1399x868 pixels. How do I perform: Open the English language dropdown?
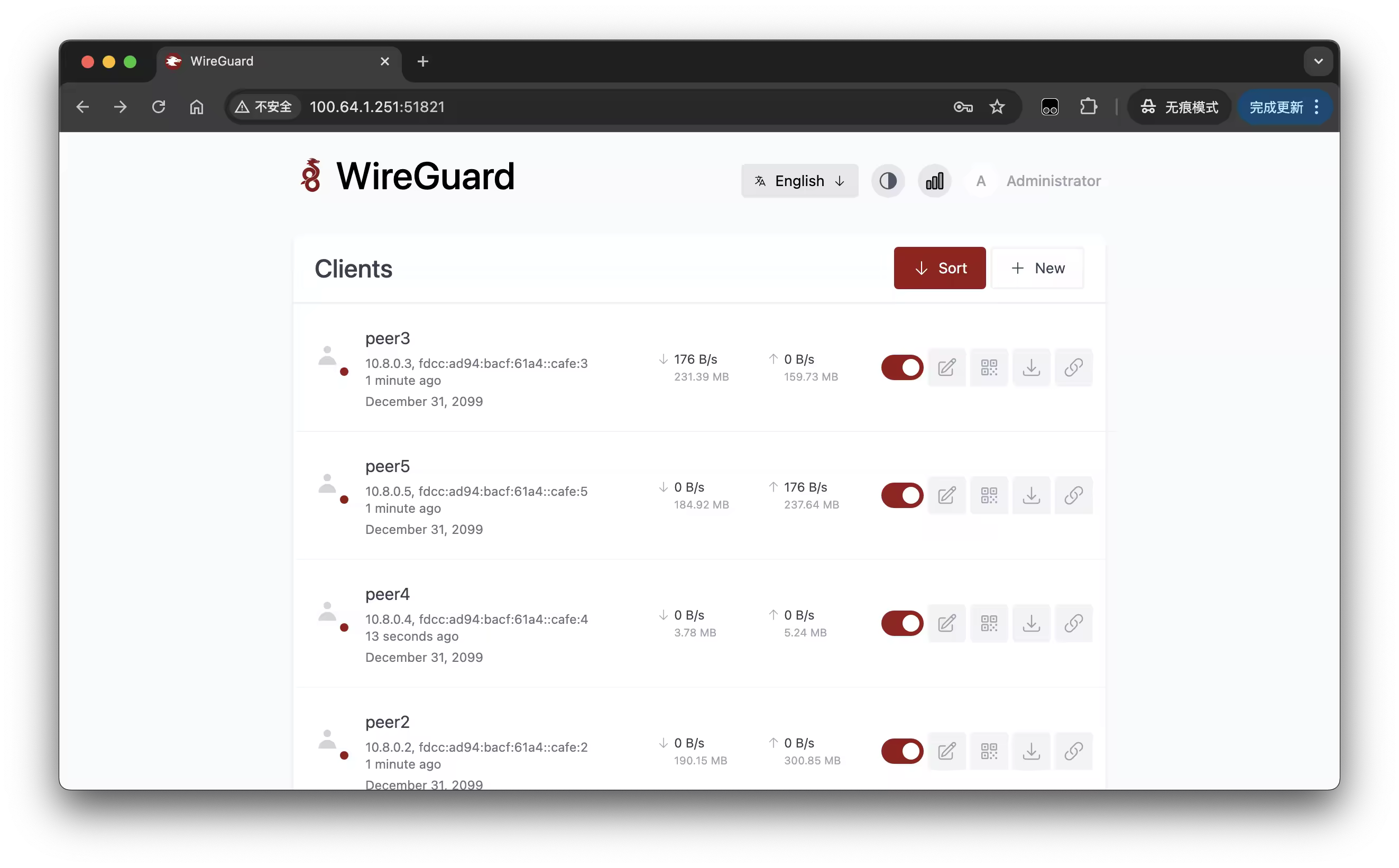click(x=799, y=181)
